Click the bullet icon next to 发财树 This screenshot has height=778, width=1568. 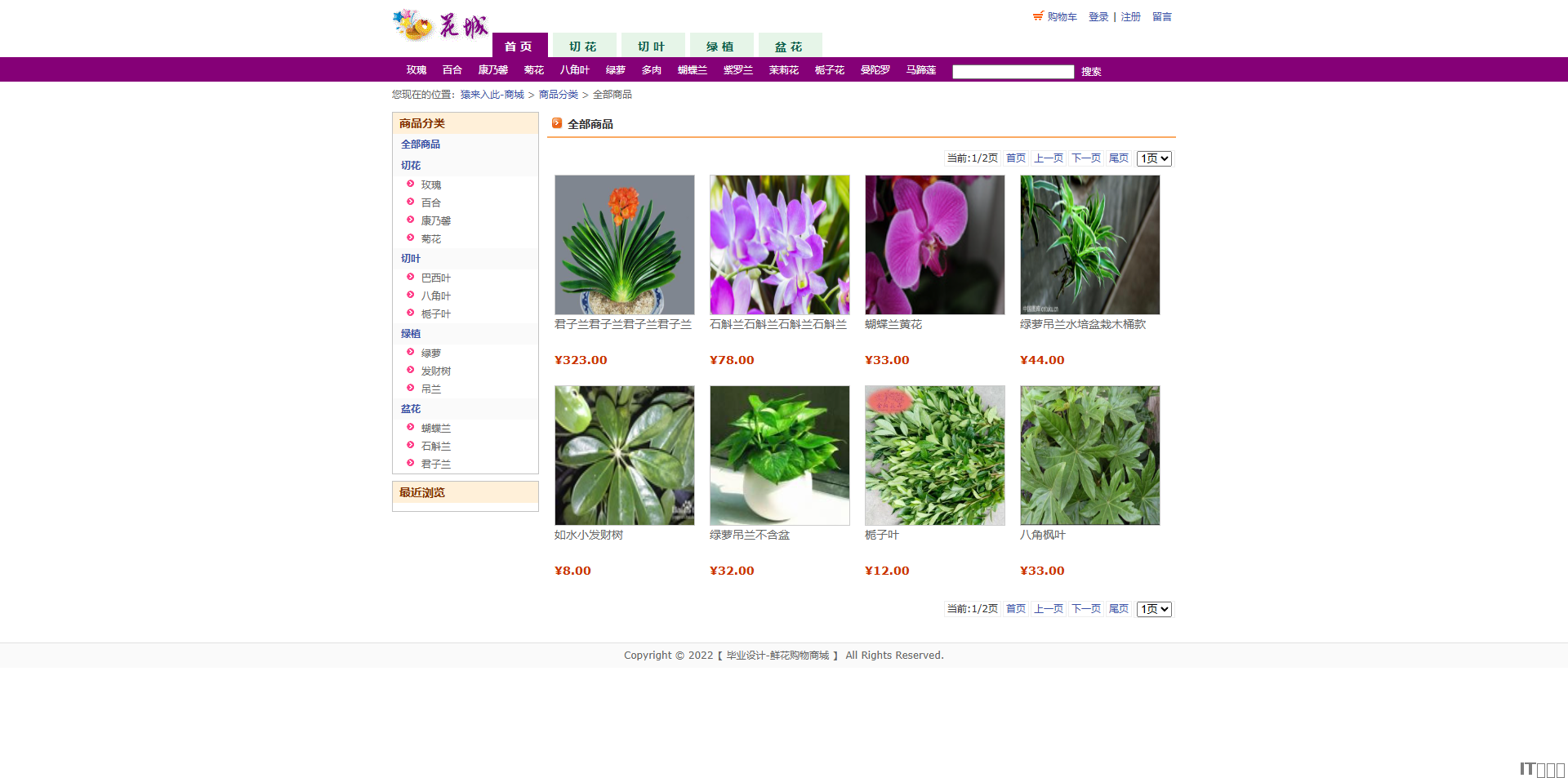point(411,371)
